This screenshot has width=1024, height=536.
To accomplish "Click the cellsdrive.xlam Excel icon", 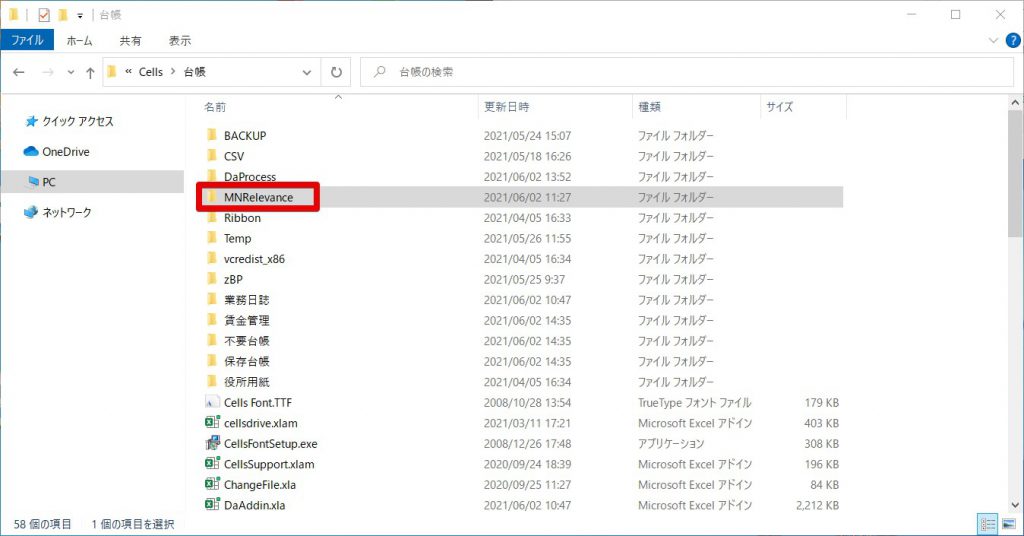I will pyautogui.click(x=212, y=423).
